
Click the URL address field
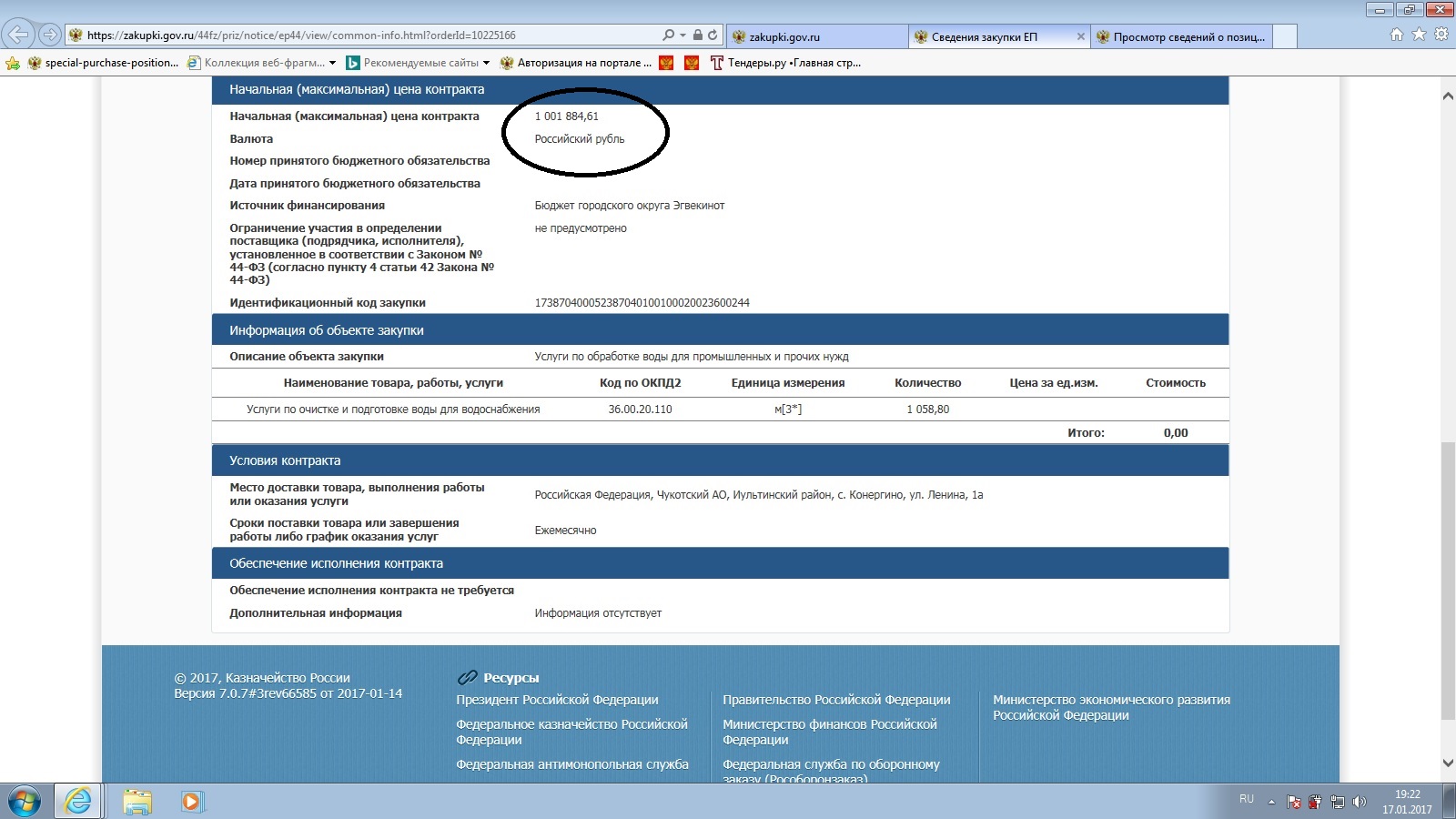[364, 35]
